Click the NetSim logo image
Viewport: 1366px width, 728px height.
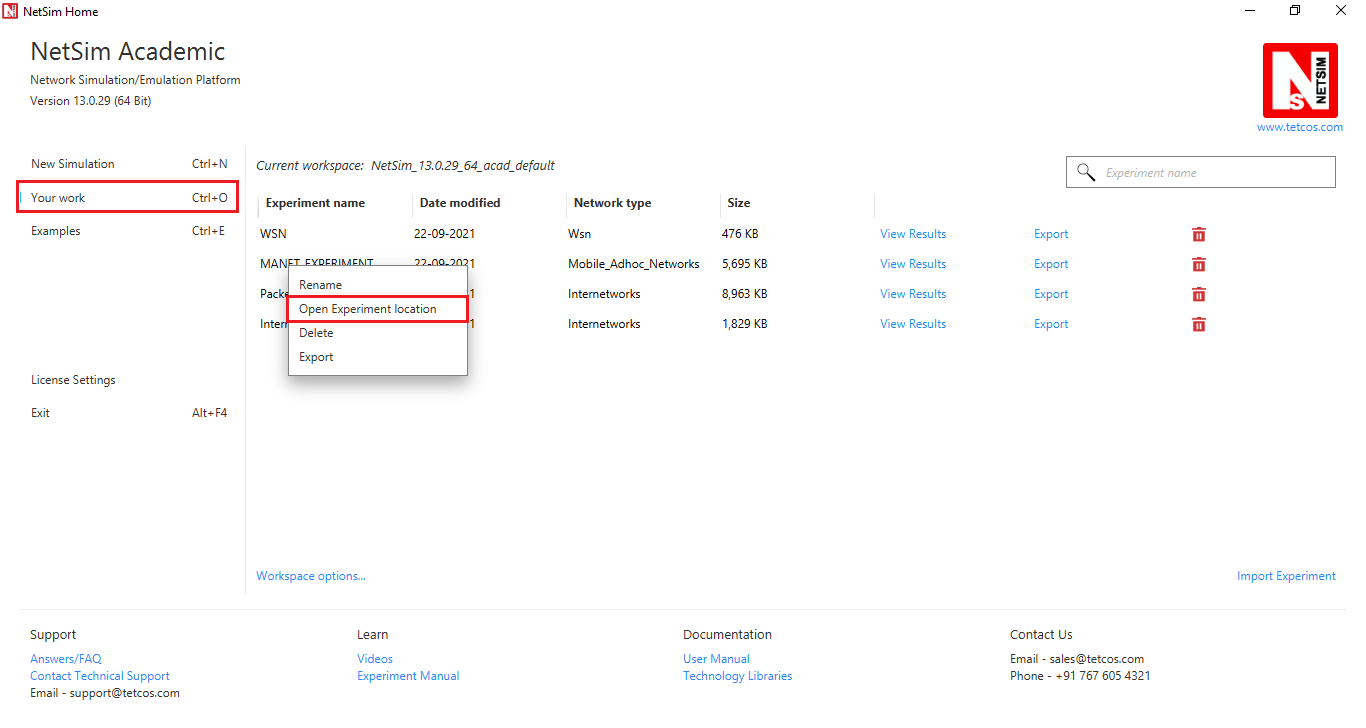coord(1300,80)
